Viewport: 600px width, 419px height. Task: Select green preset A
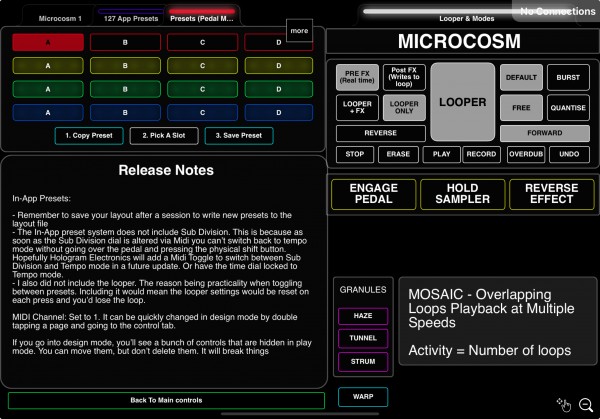(48, 89)
